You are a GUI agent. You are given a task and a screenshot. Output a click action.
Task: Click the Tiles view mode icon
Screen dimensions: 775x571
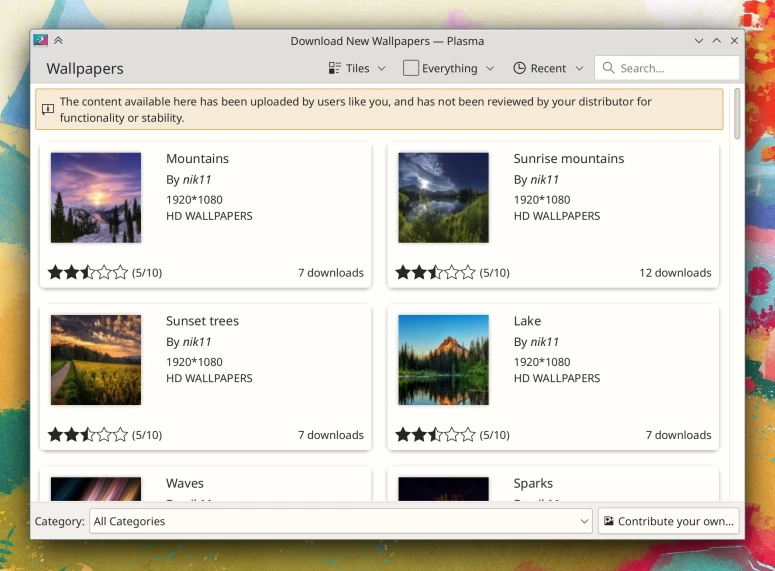(x=335, y=68)
